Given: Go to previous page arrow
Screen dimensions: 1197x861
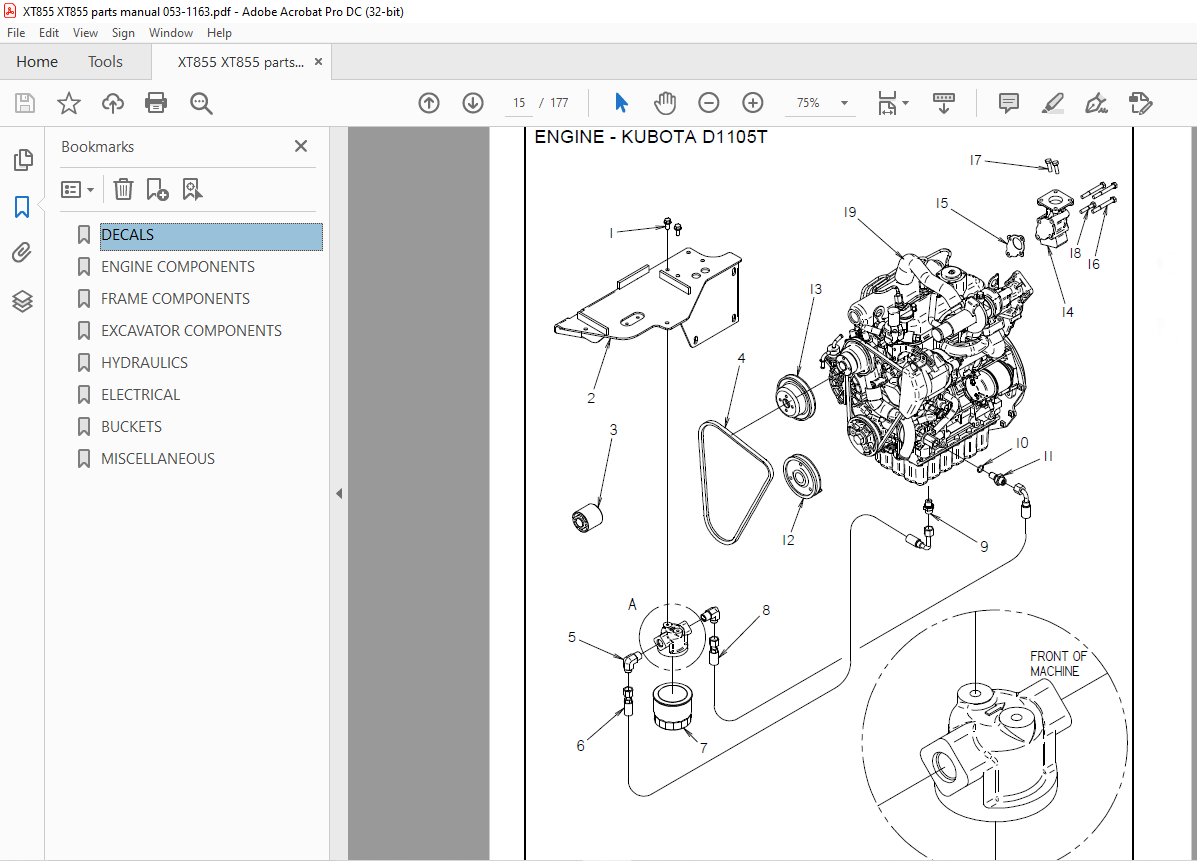Looking at the screenshot, I should (x=429, y=103).
